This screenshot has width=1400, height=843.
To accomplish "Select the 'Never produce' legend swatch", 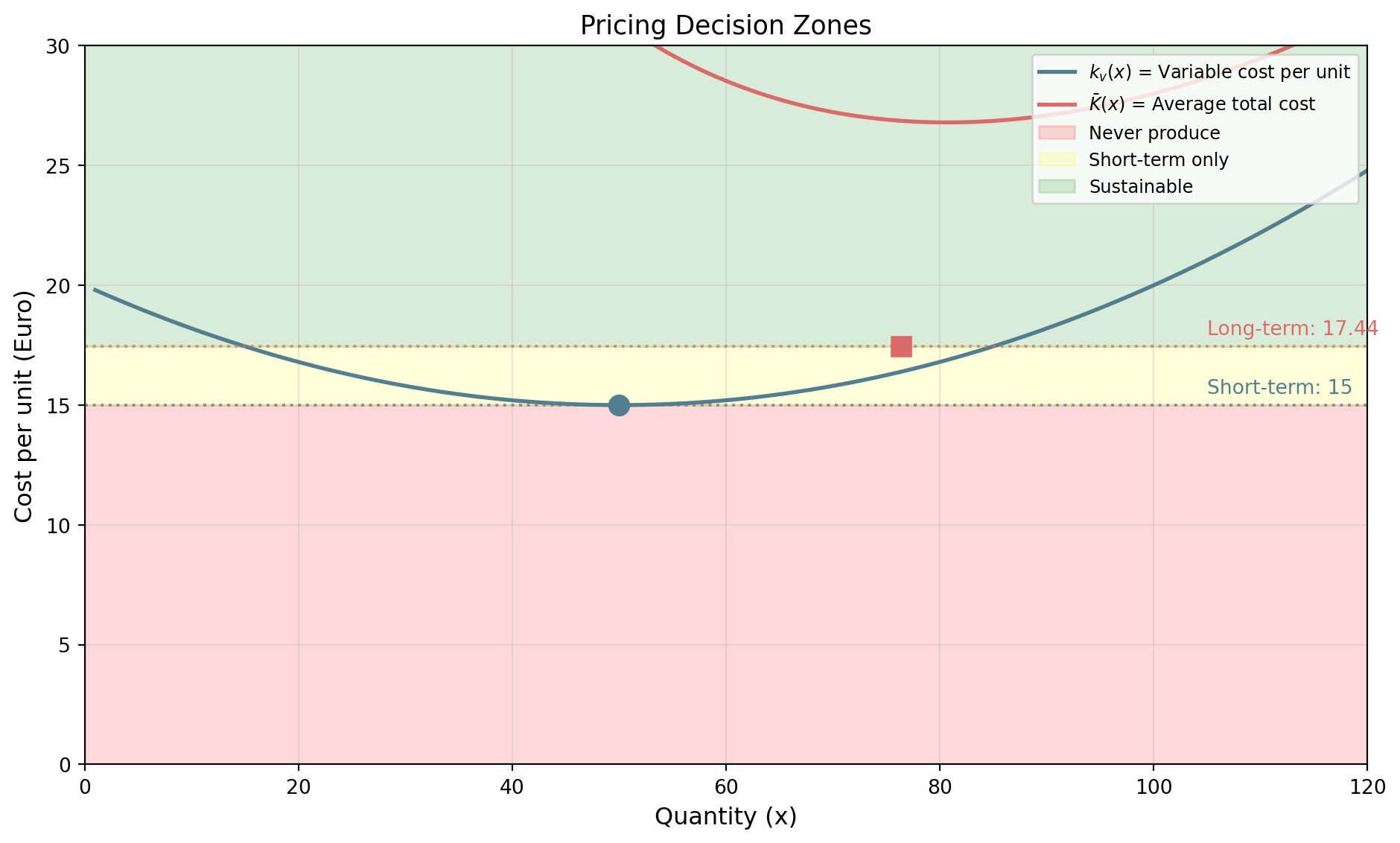I will (x=1056, y=133).
